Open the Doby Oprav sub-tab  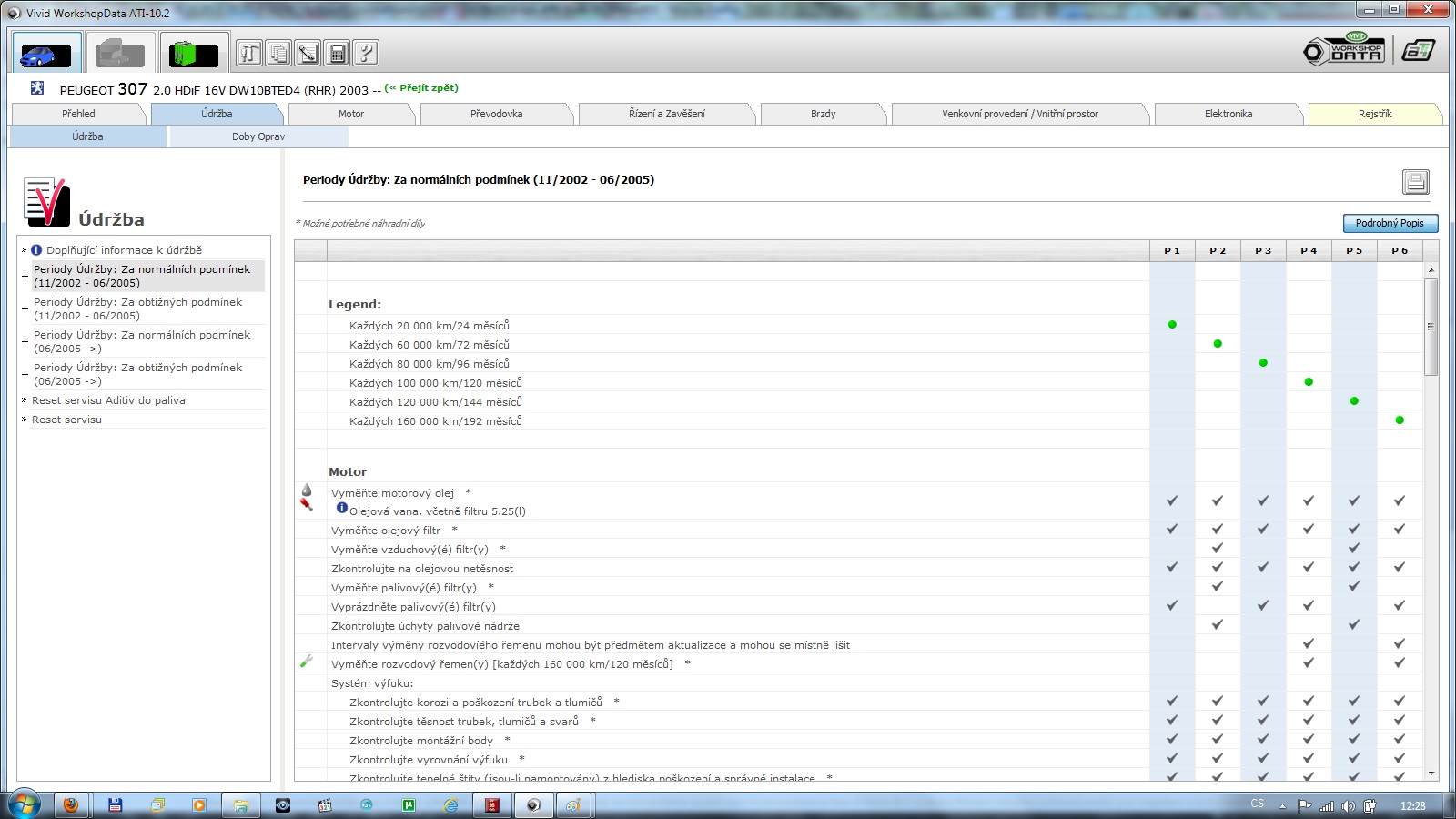258,136
